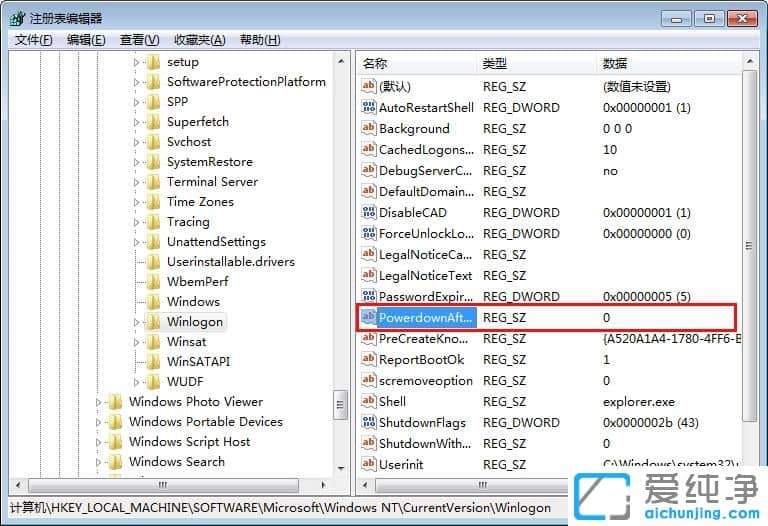Click tree pane horizontal scroll right arrow

(323, 485)
